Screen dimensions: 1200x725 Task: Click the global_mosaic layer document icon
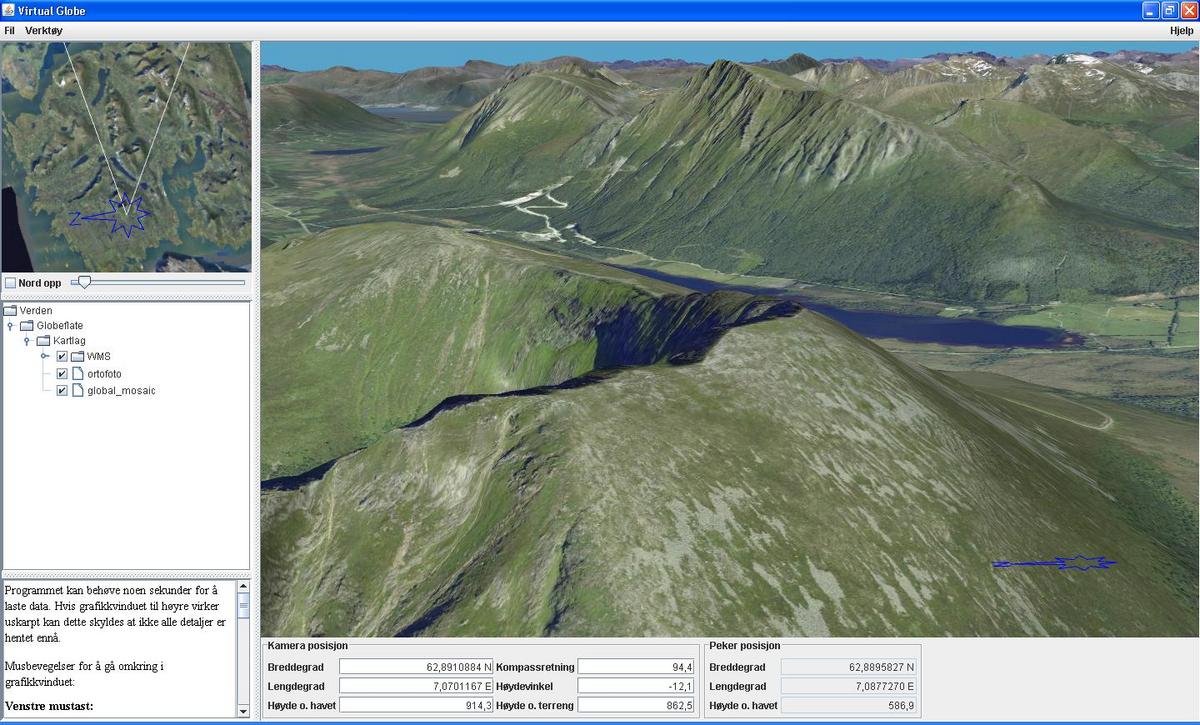[x=78, y=390]
